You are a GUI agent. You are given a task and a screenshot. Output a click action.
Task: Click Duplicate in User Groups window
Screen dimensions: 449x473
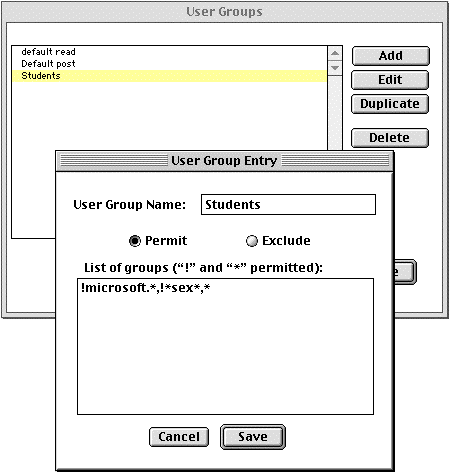coord(390,104)
